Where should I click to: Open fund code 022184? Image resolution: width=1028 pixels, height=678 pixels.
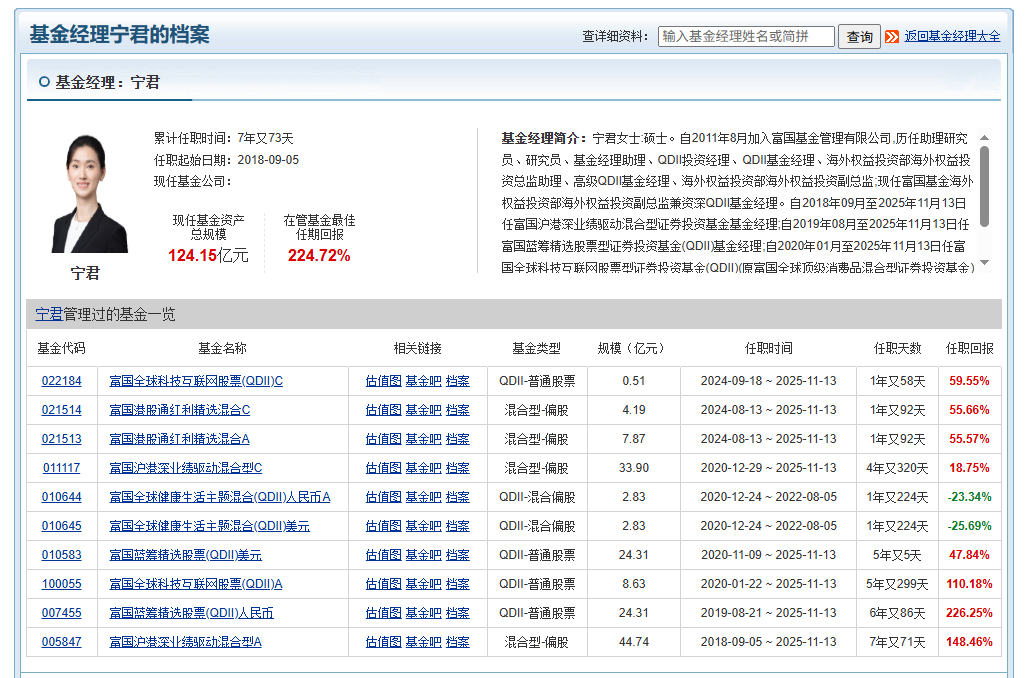click(62, 381)
